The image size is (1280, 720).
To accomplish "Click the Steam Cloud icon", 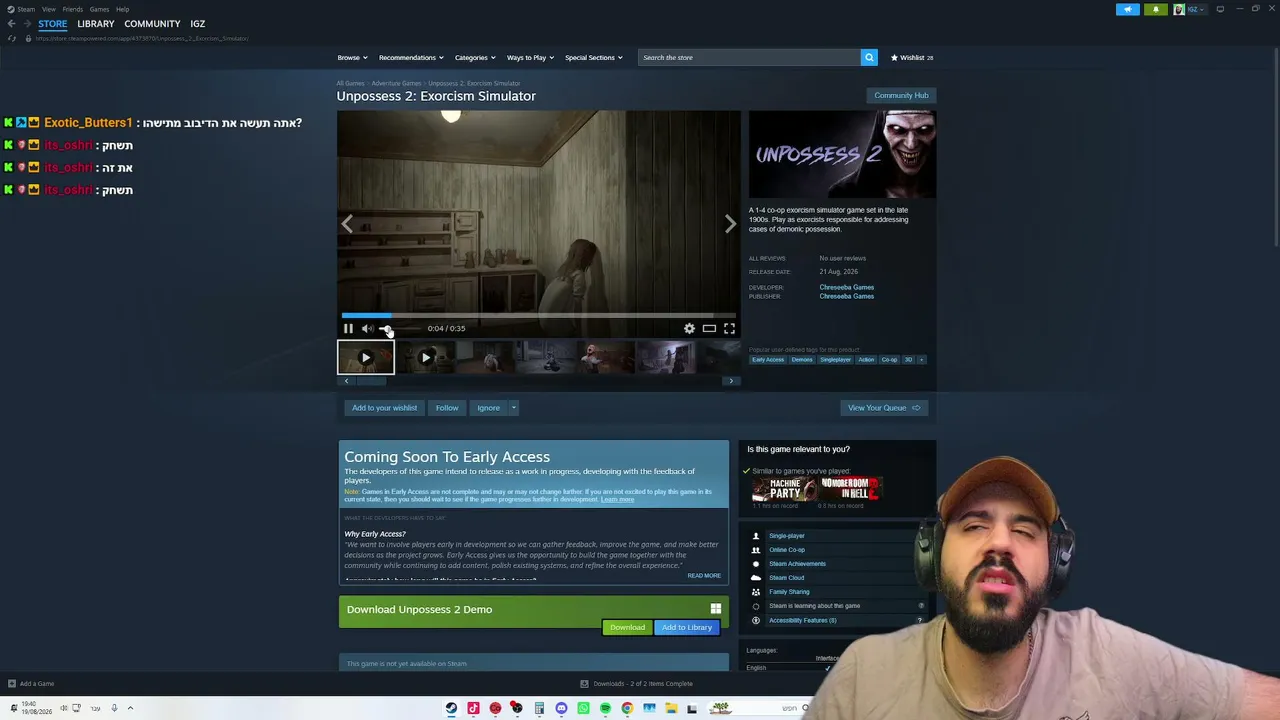I will coord(756,578).
